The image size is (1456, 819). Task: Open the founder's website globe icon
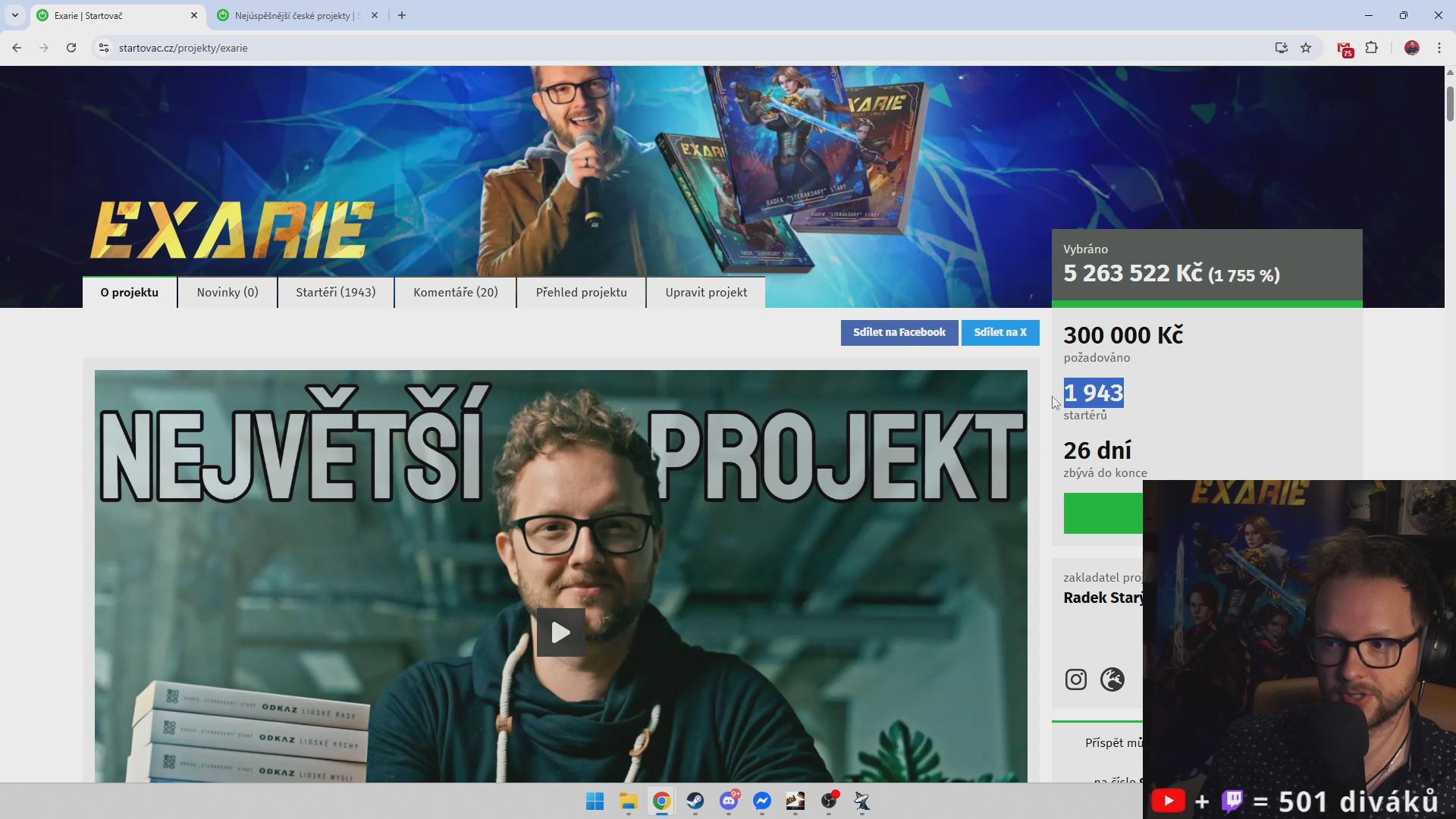click(x=1112, y=679)
